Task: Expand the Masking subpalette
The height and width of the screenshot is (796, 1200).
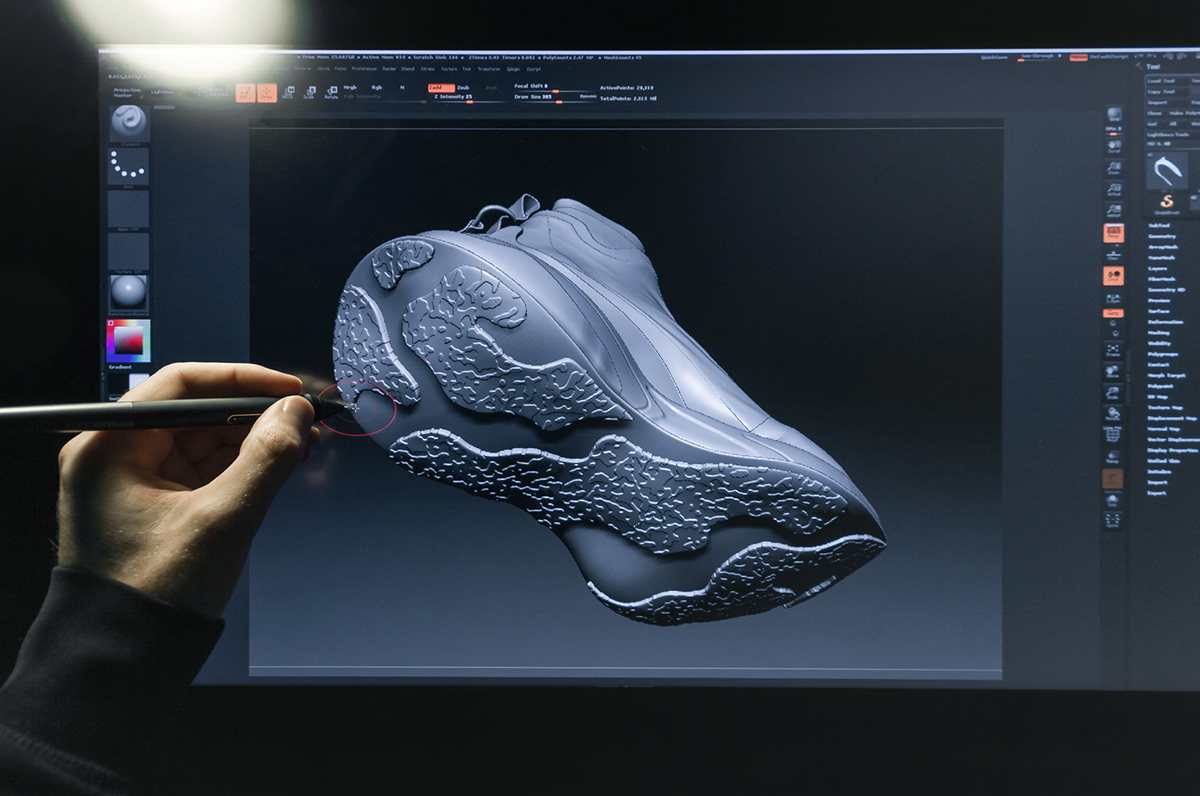Action: tap(1160, 334)
